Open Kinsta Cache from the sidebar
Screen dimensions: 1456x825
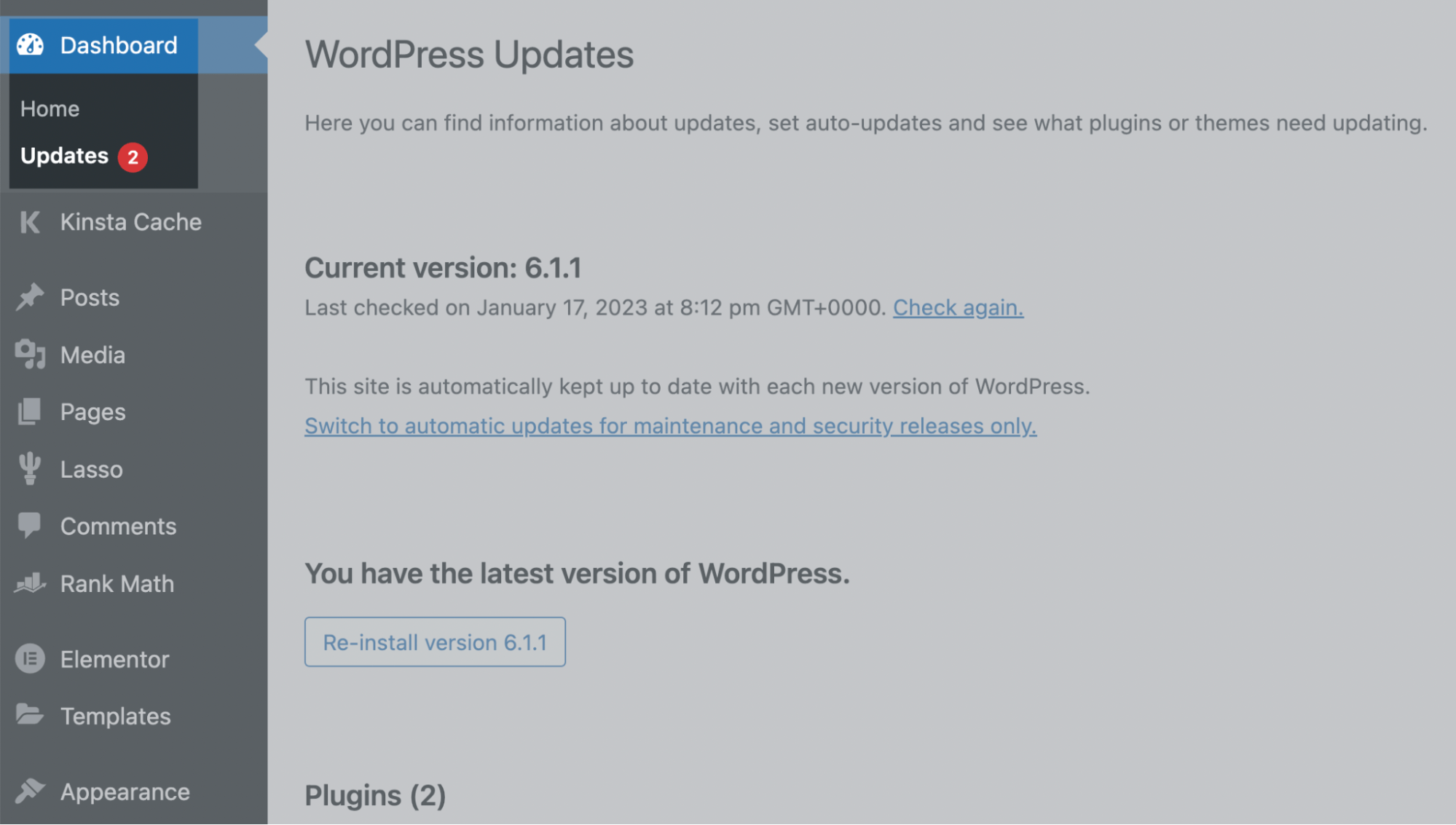tap(29, 222)
